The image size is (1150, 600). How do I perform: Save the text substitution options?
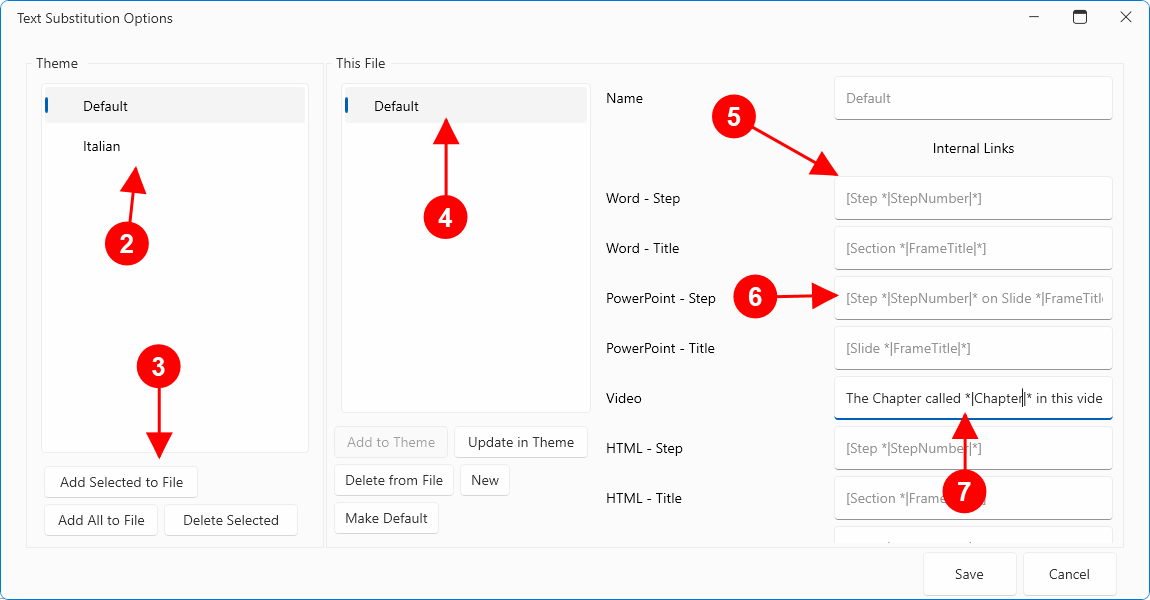click(x=969, y=574)
